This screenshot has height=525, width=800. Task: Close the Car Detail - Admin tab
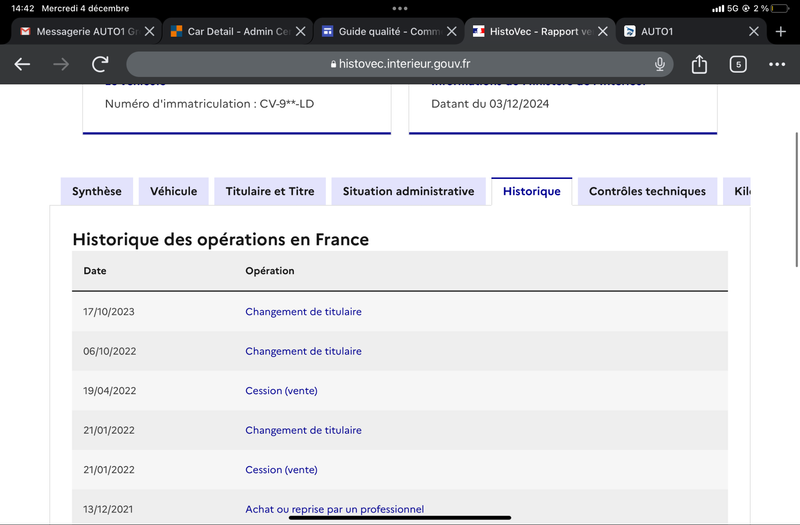click(x=301, y=32)
